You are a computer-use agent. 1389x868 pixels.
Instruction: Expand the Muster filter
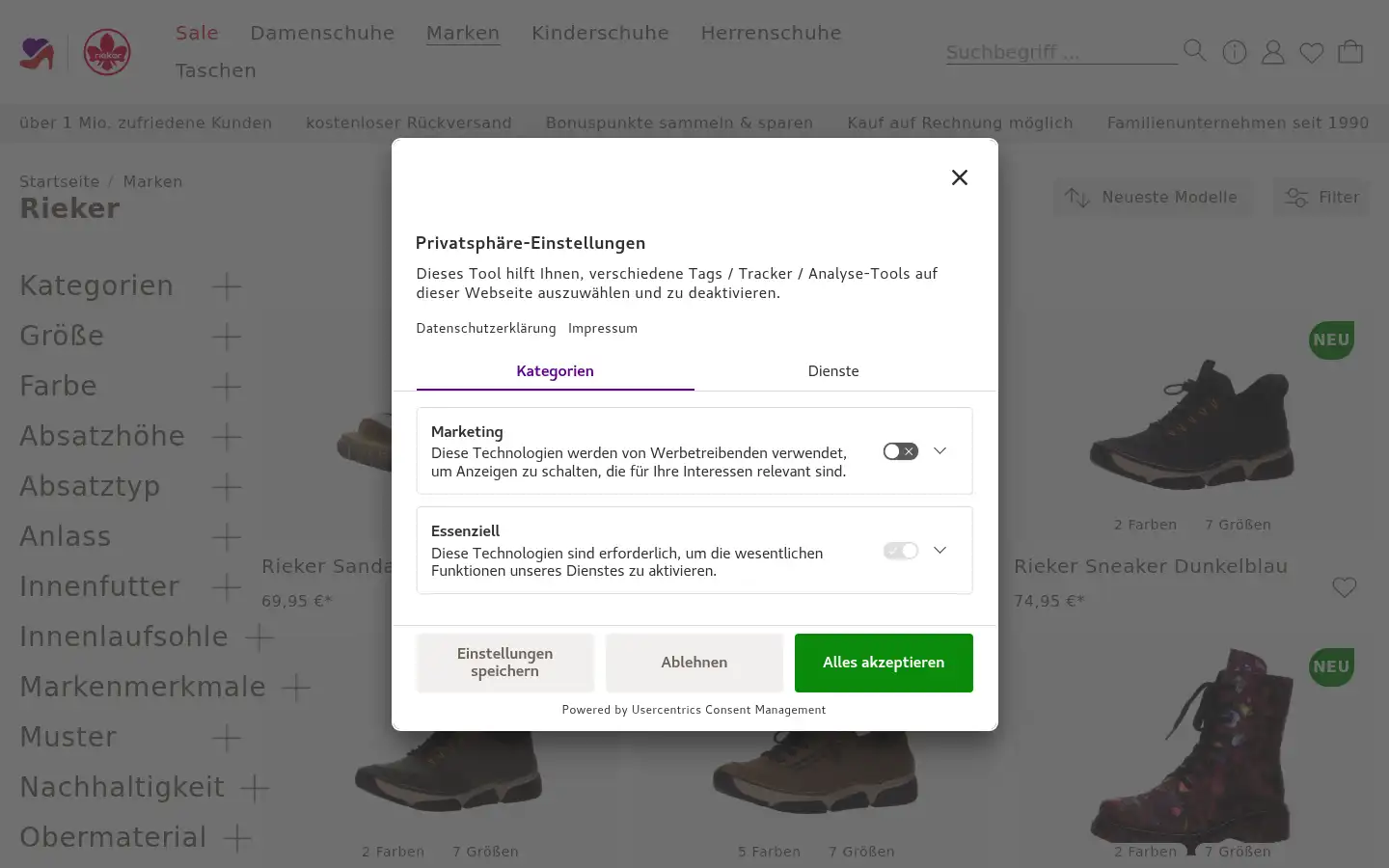click(227, 738)
